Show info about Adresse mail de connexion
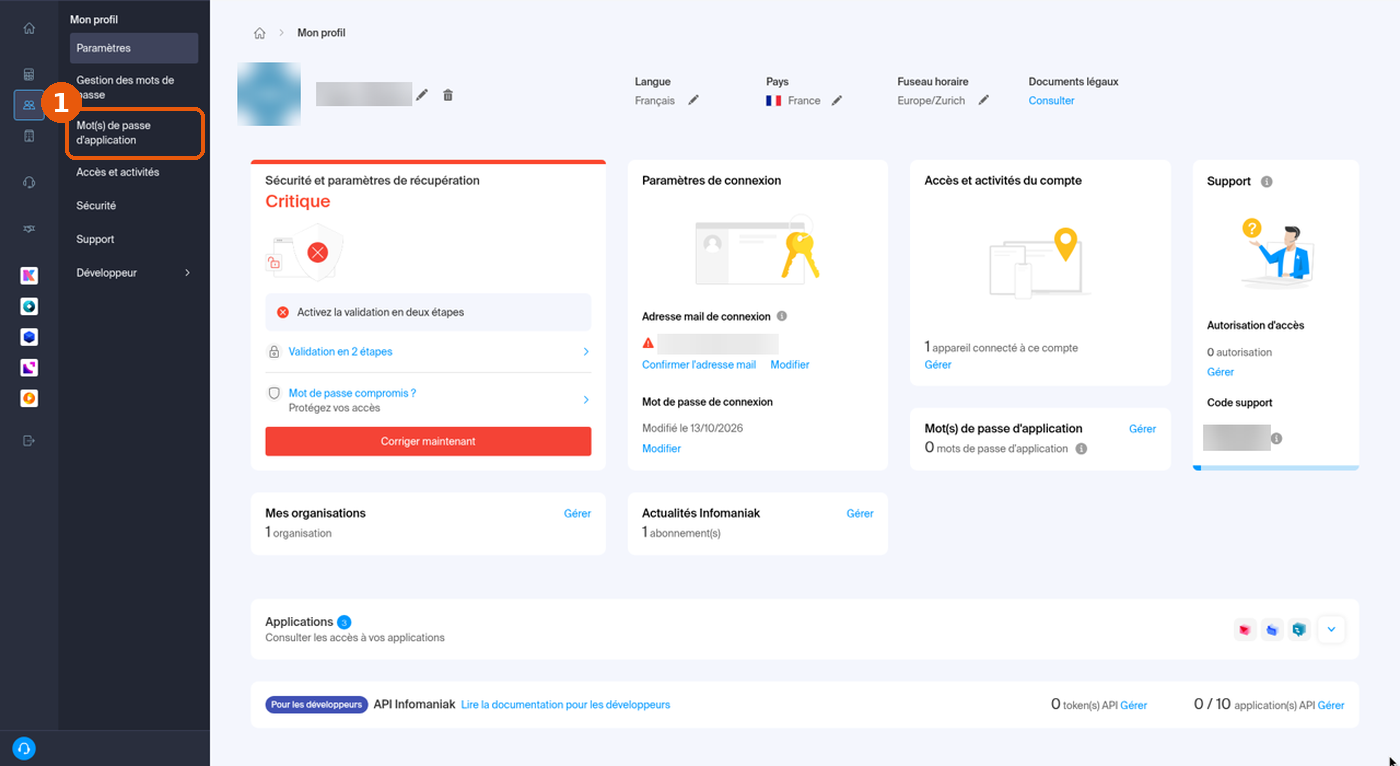Image resolution: width=1400 pixels, height=766 pixels. [x=782, y=316]
